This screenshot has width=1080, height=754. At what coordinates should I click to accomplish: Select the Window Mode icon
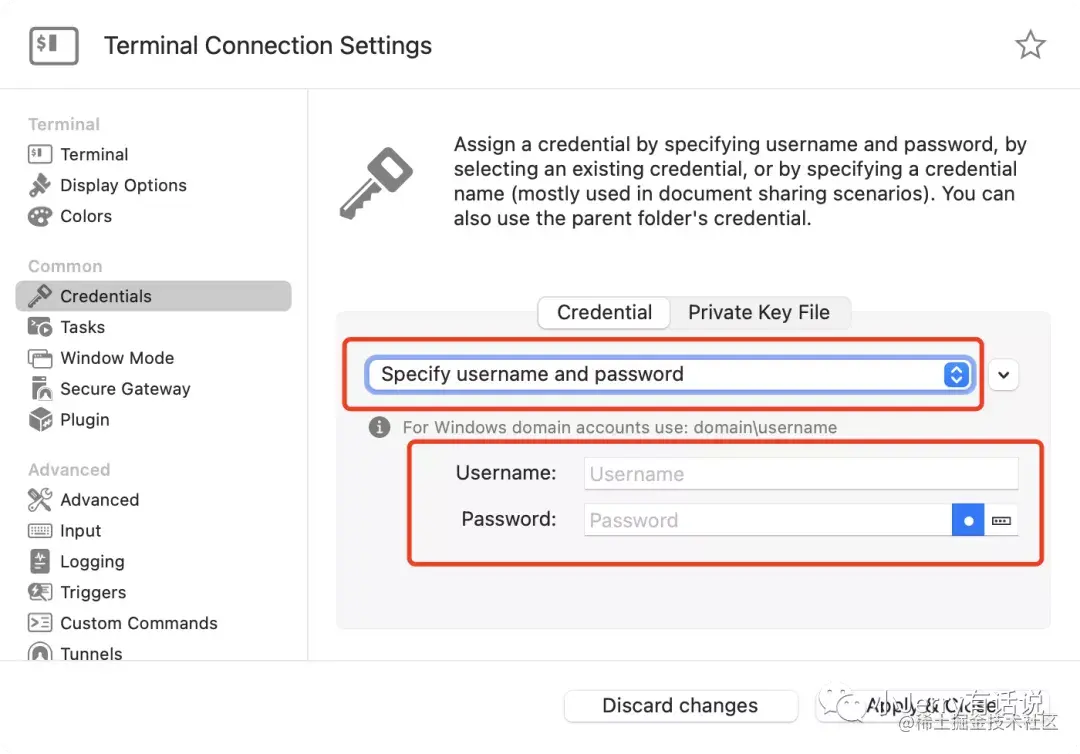pos(40,358)
